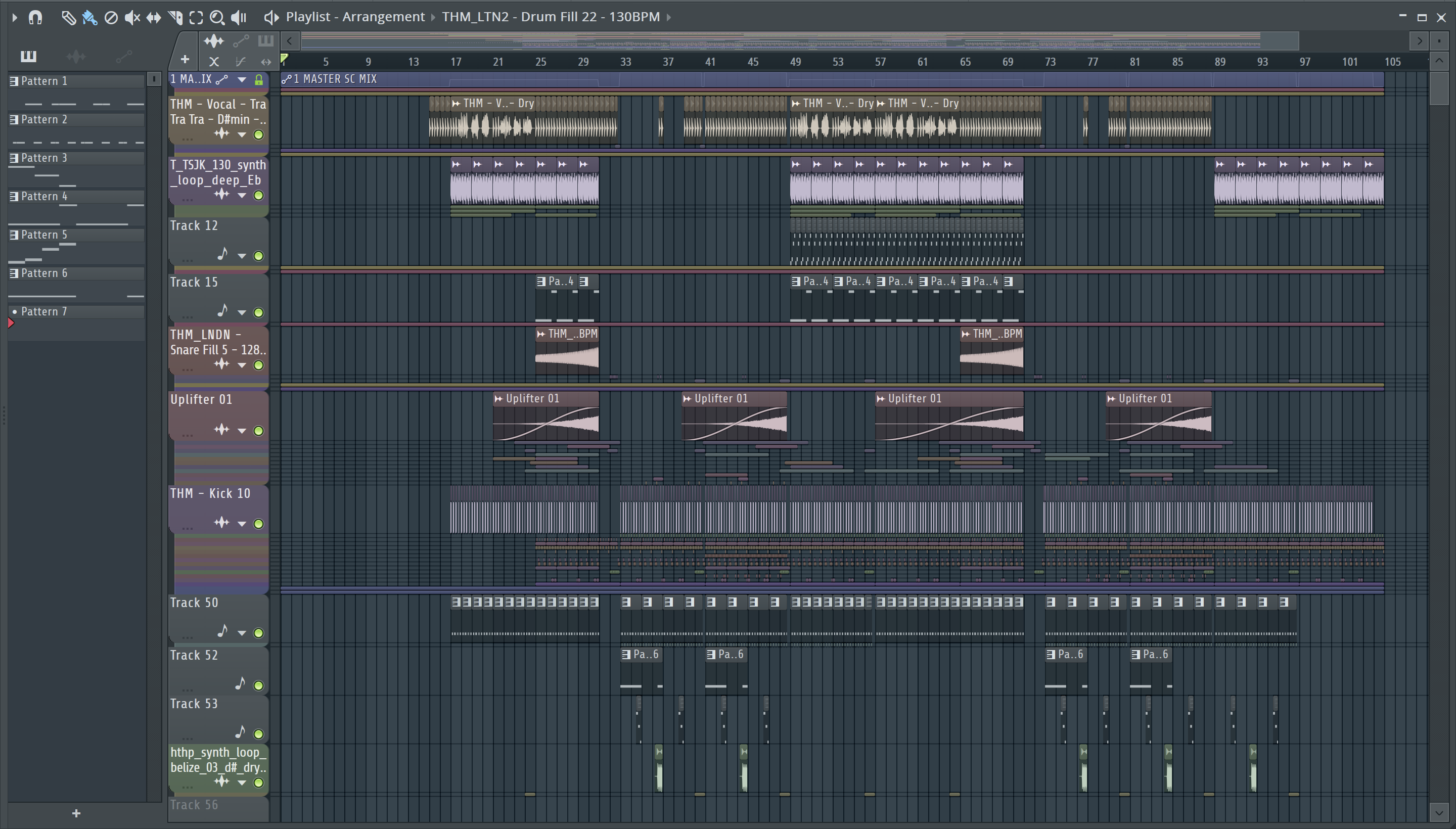
Task: Select the Delete tool
Action: [111, 18]
